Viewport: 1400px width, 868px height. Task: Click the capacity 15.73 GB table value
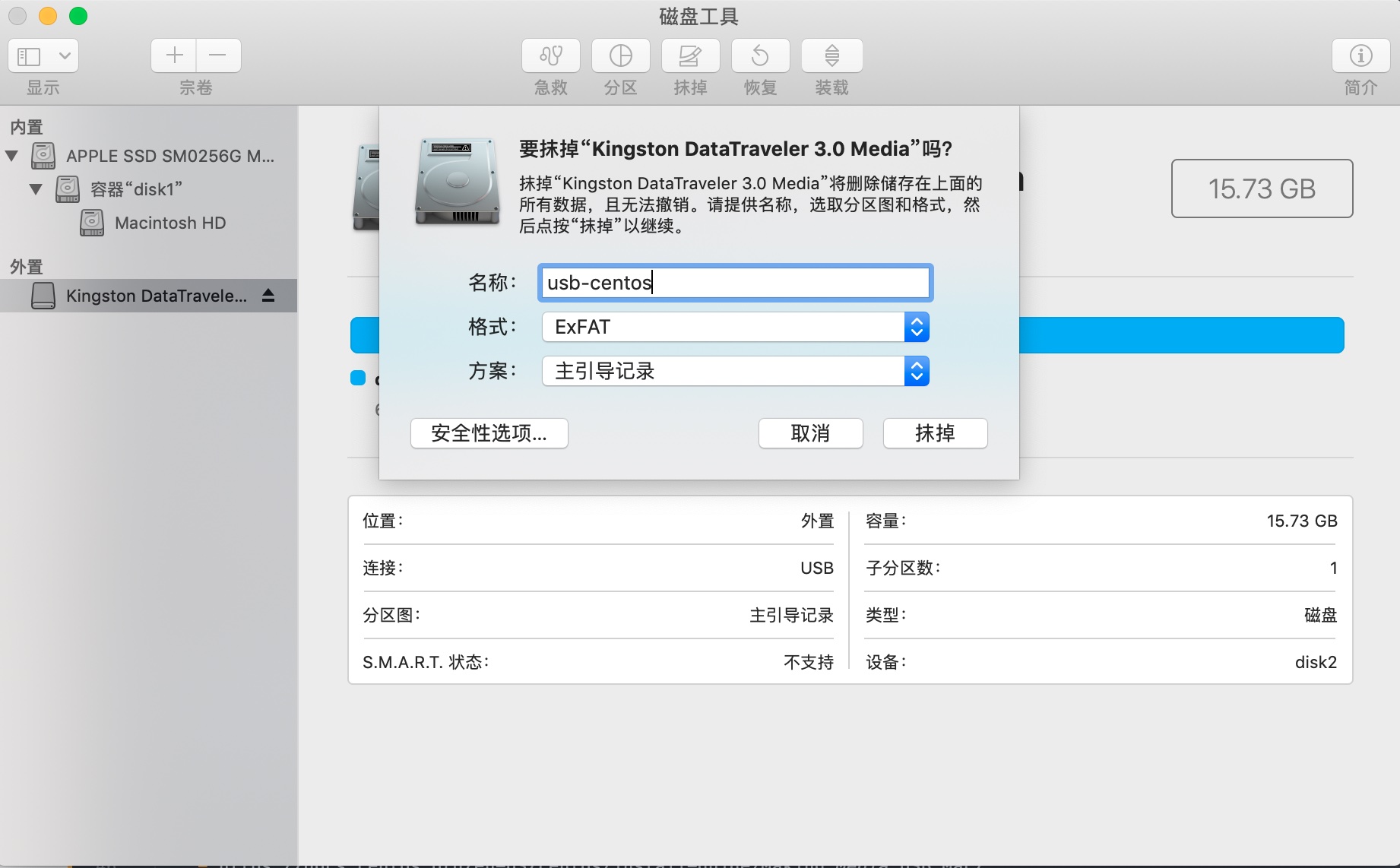(x=1302, y=521)
